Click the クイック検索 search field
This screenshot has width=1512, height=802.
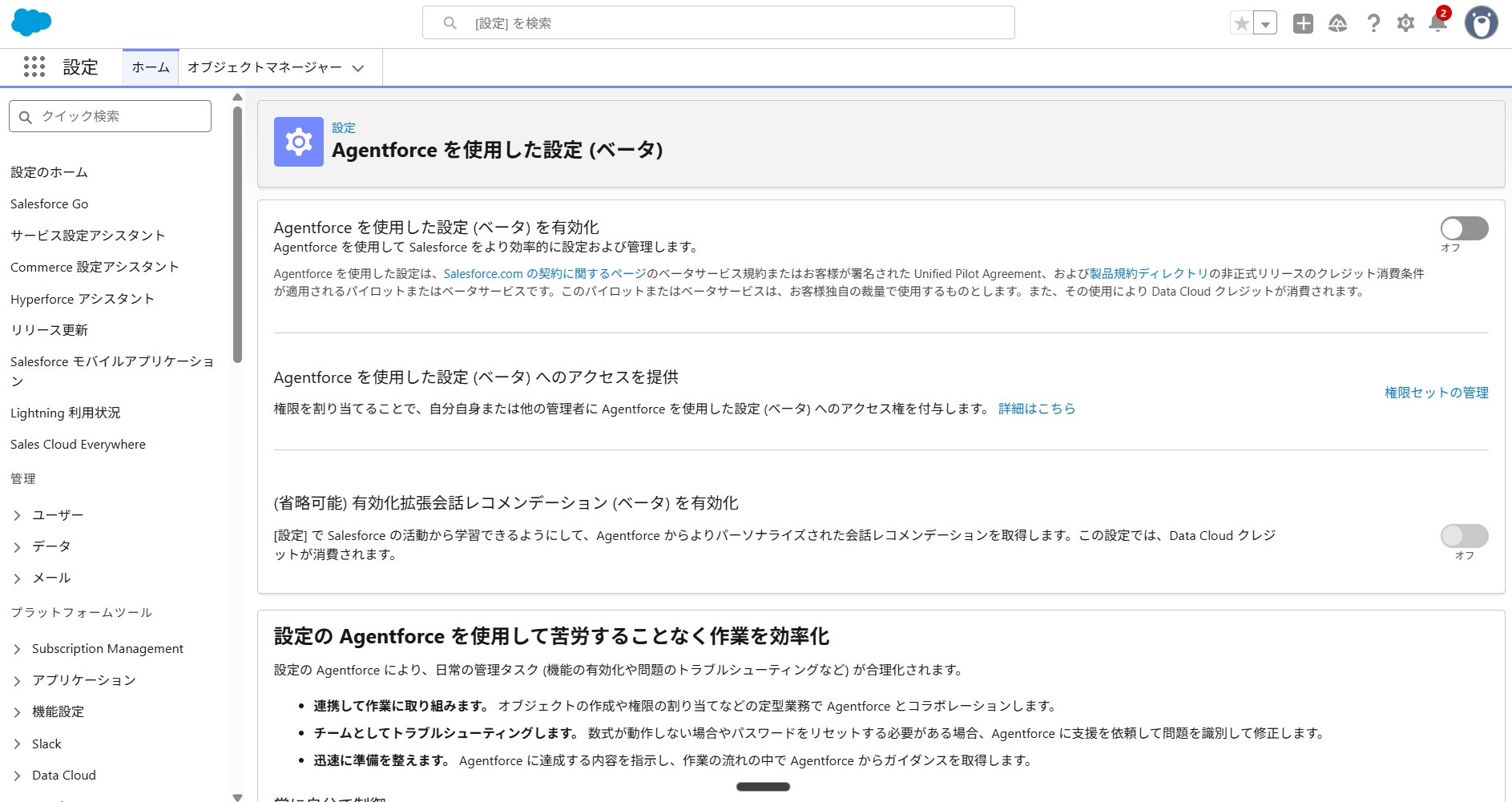[110, 115]
